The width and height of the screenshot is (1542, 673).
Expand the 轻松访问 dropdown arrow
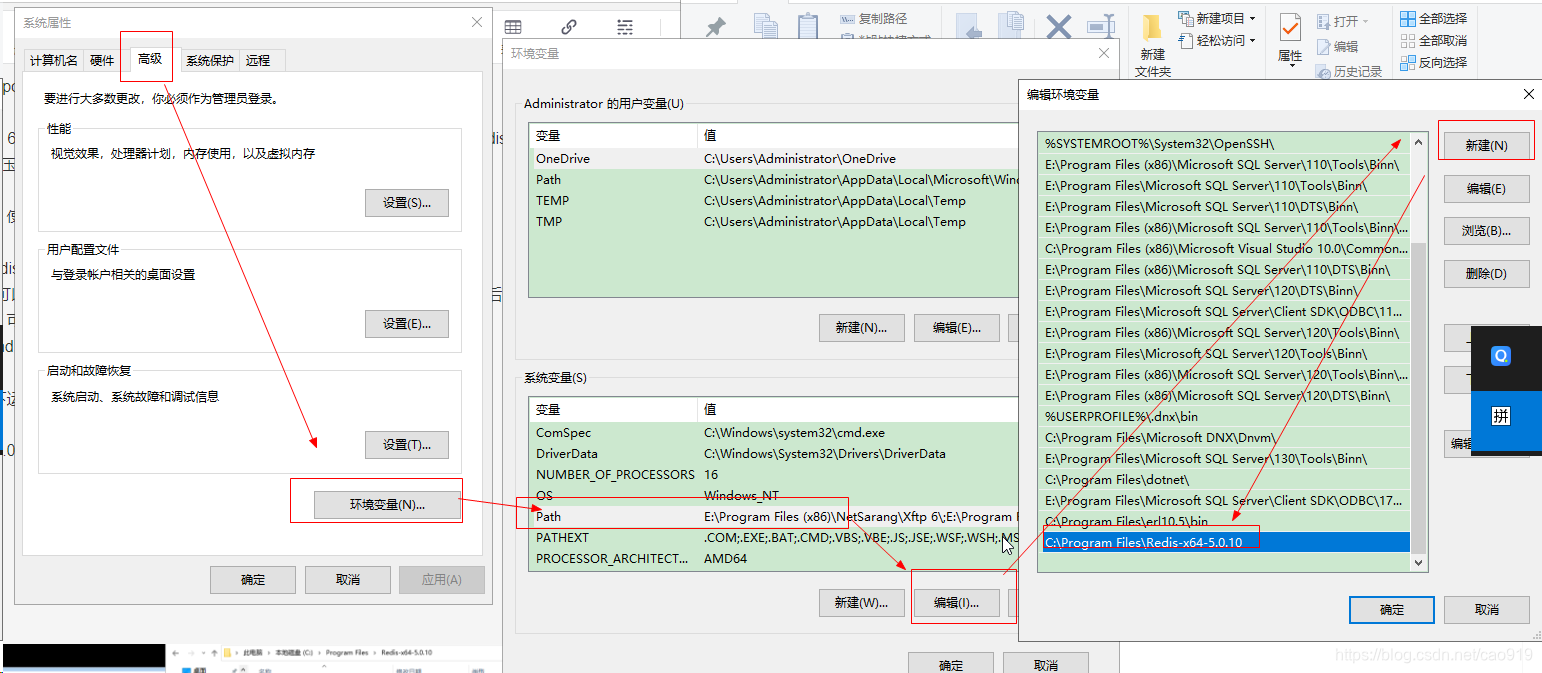point(1252,41)
